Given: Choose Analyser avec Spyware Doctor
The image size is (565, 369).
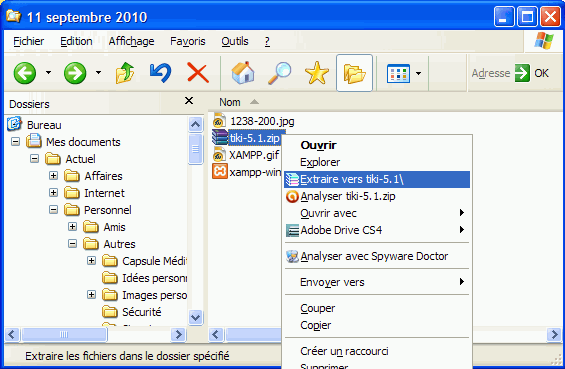Looking at the screenshot, I should click(377, 256).
